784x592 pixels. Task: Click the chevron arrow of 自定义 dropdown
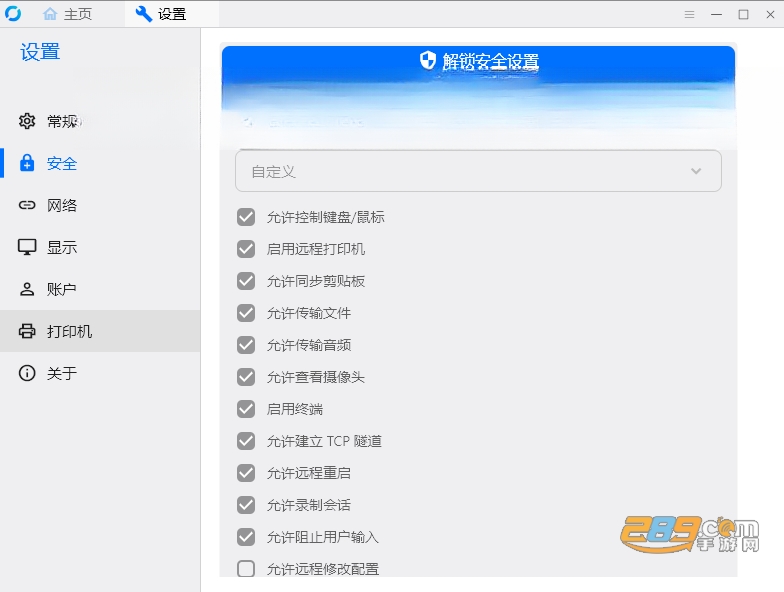click(x=696, y=171)
